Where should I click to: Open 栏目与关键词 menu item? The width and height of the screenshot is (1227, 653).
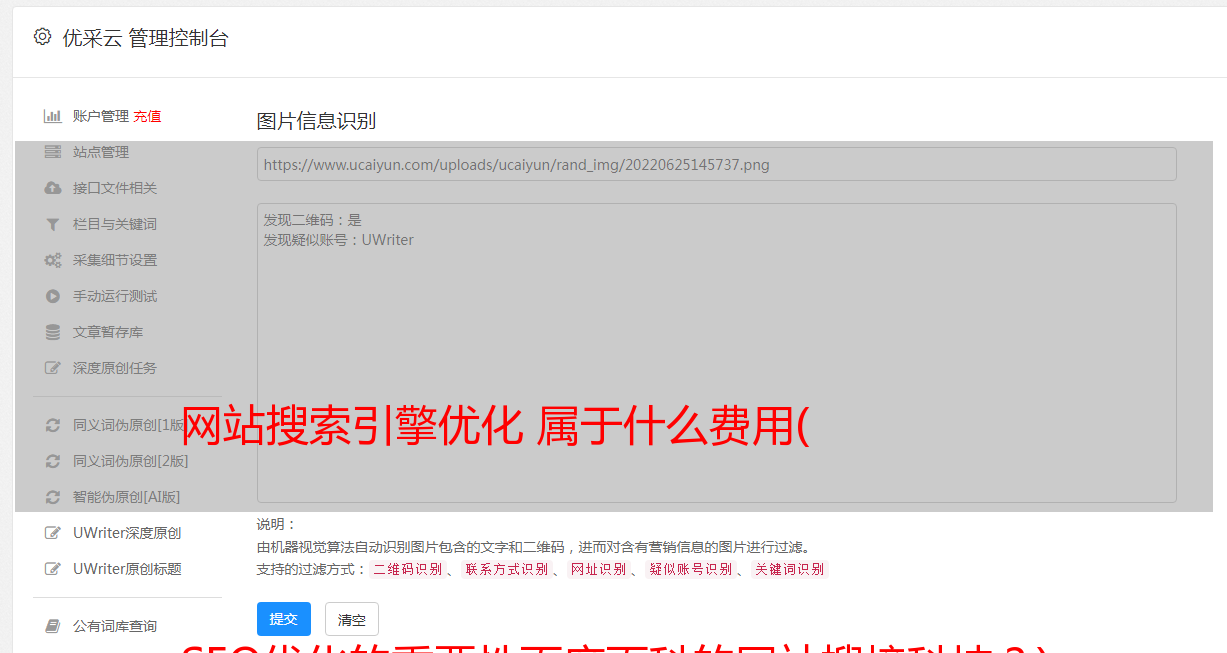coord(115,224)
